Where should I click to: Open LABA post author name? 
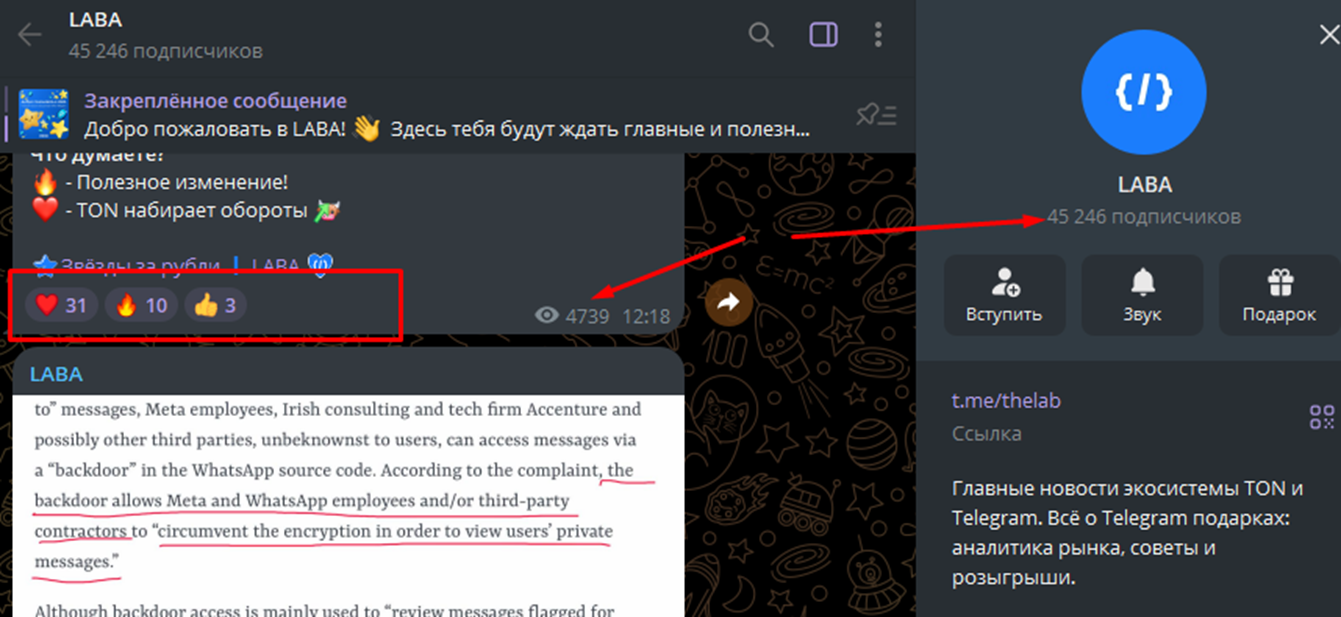click(x=56, y=375)
